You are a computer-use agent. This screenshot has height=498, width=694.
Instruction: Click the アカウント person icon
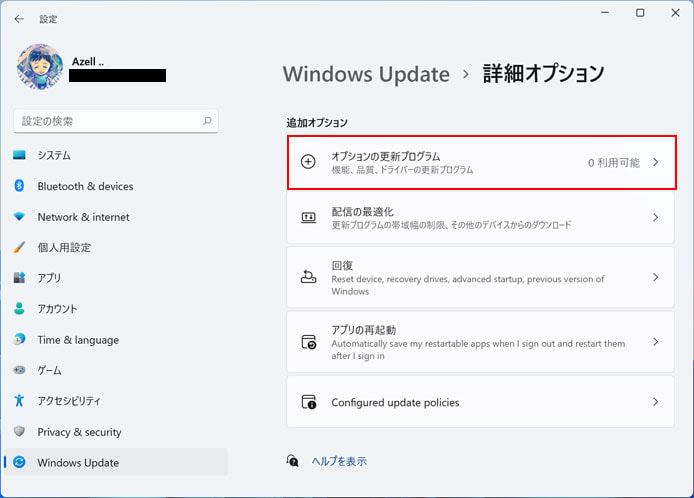(19, 308)
